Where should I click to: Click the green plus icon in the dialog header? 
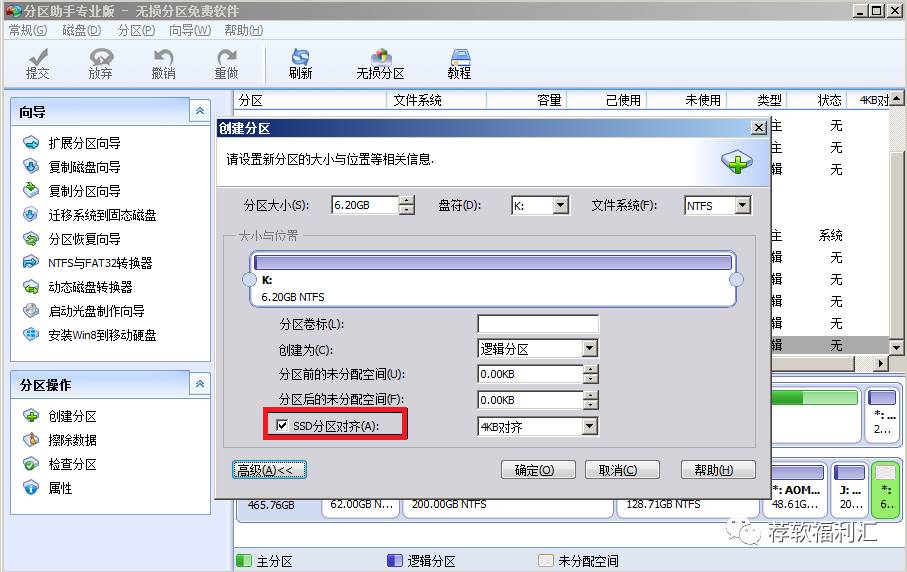(x=736, y=162)
